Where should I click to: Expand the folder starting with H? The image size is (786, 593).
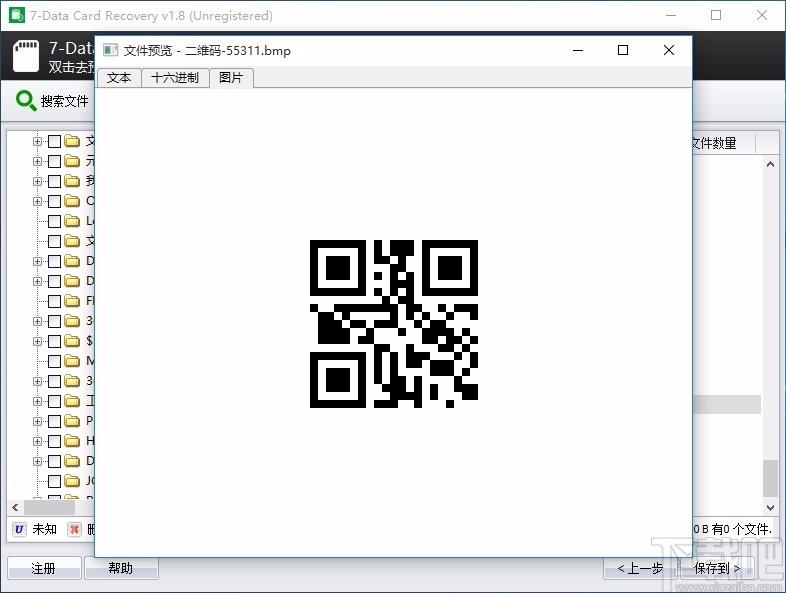[x=37, y=442]
